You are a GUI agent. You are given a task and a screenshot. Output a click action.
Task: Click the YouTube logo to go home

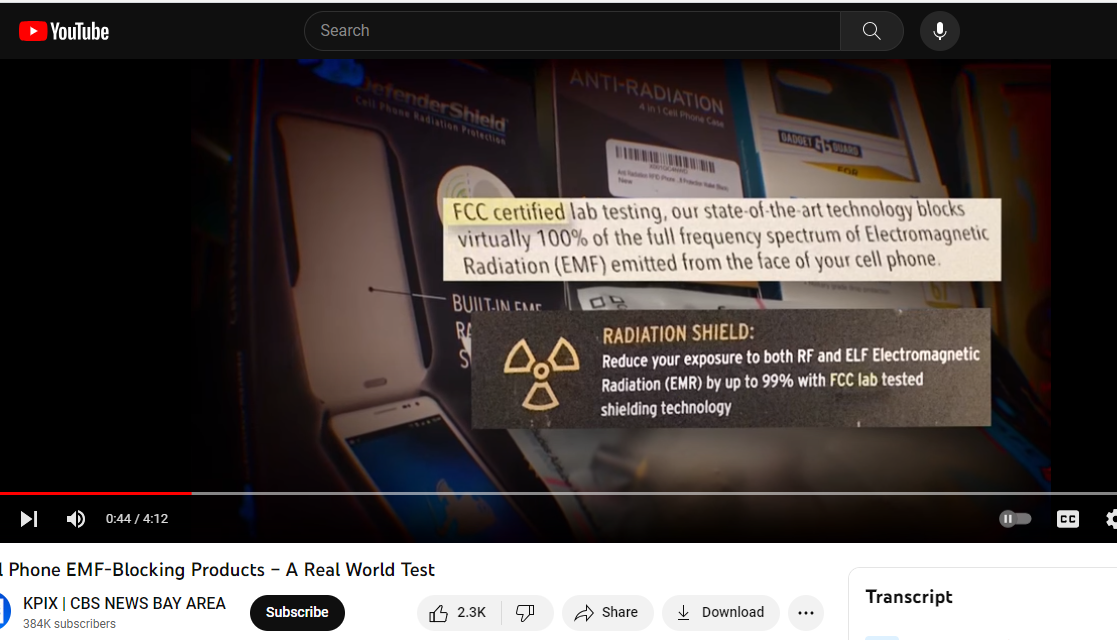click(63, 30)
